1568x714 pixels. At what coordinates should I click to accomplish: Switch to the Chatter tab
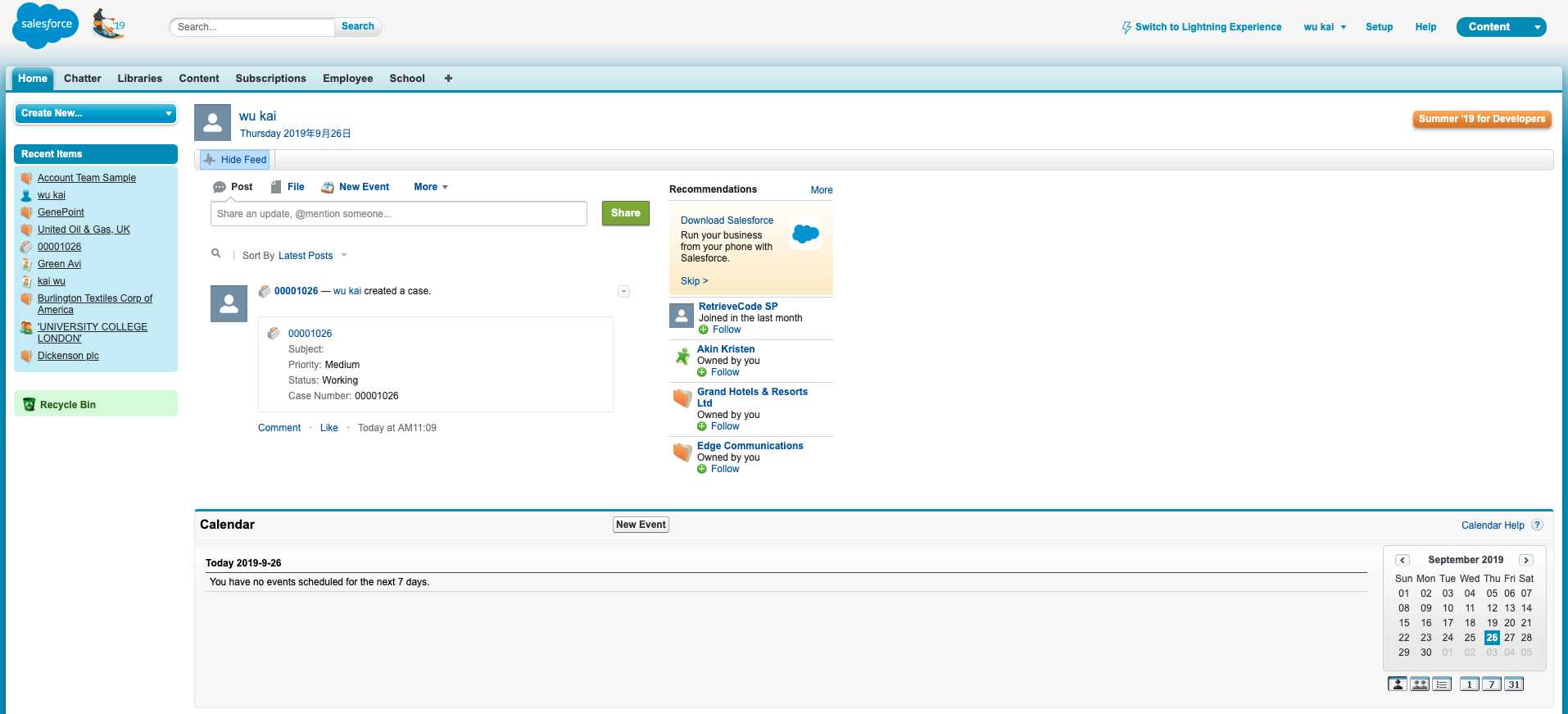pyautogui.click(x=83, y=79)
